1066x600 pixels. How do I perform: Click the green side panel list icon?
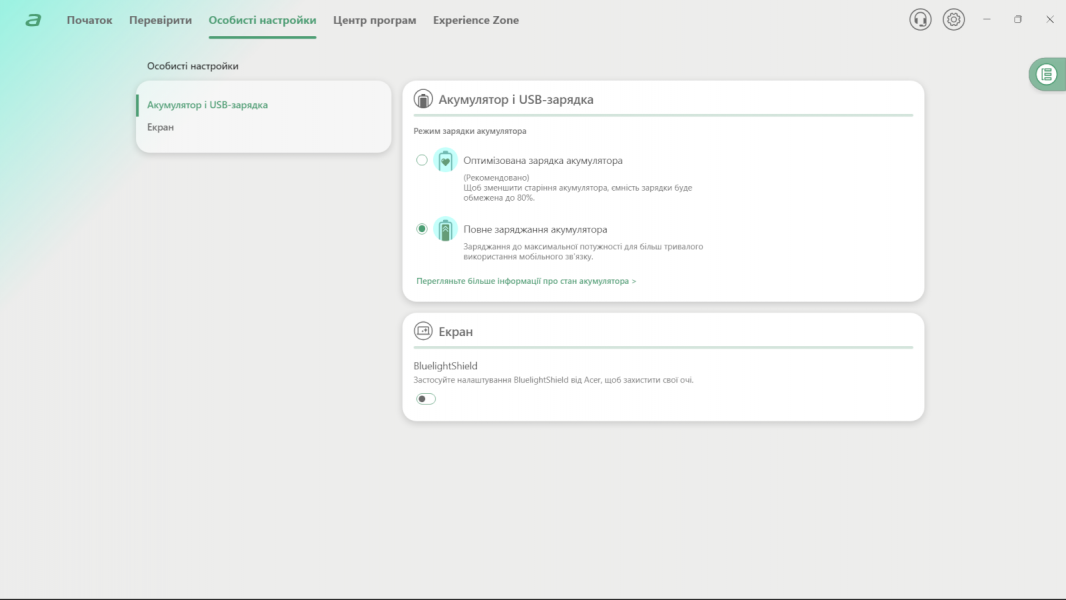point(1046,74)
